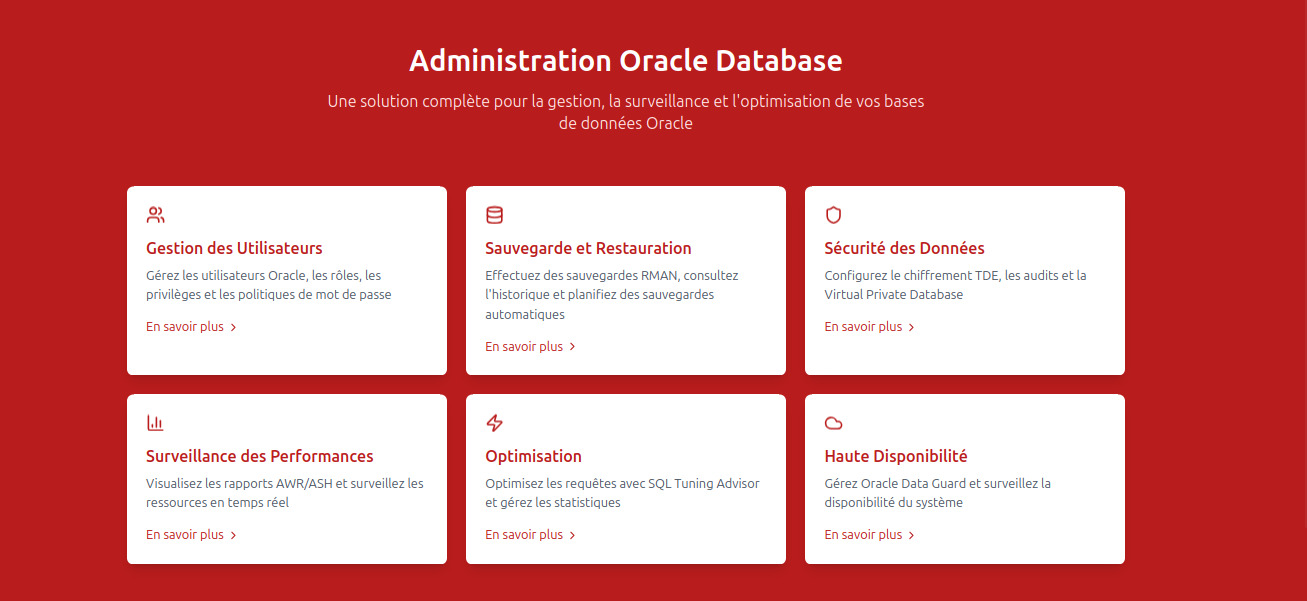Select the Surveillance des Performances heading

pyautogui.click(x=260, y=456)
